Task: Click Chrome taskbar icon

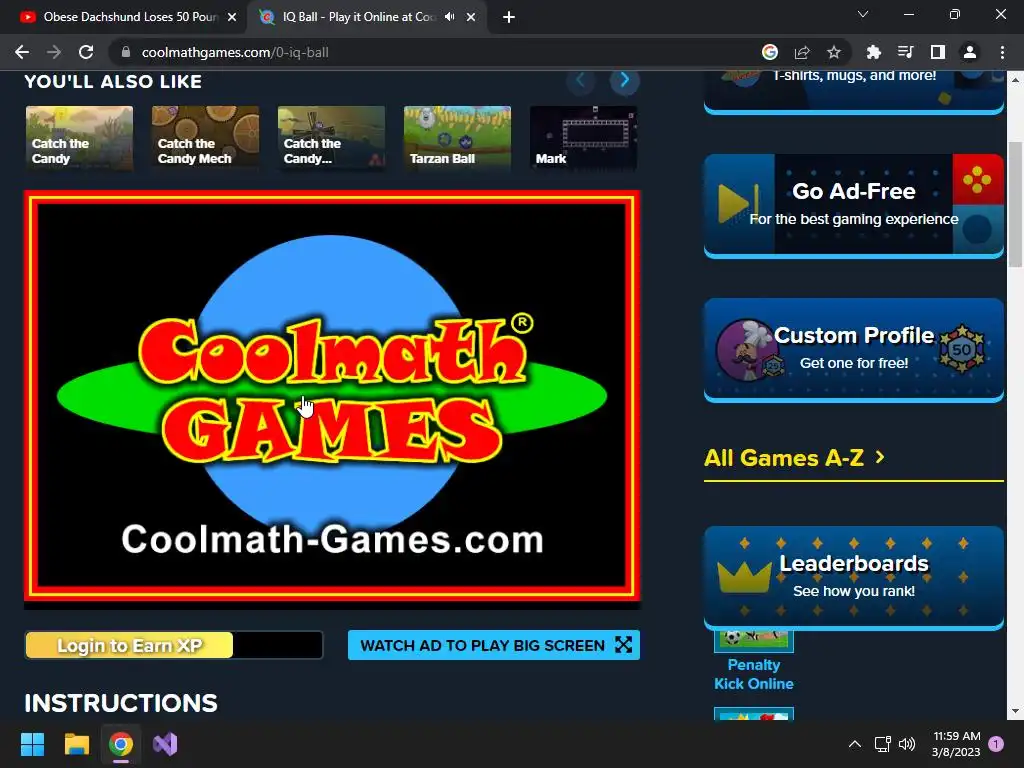Action: (121, 744)
